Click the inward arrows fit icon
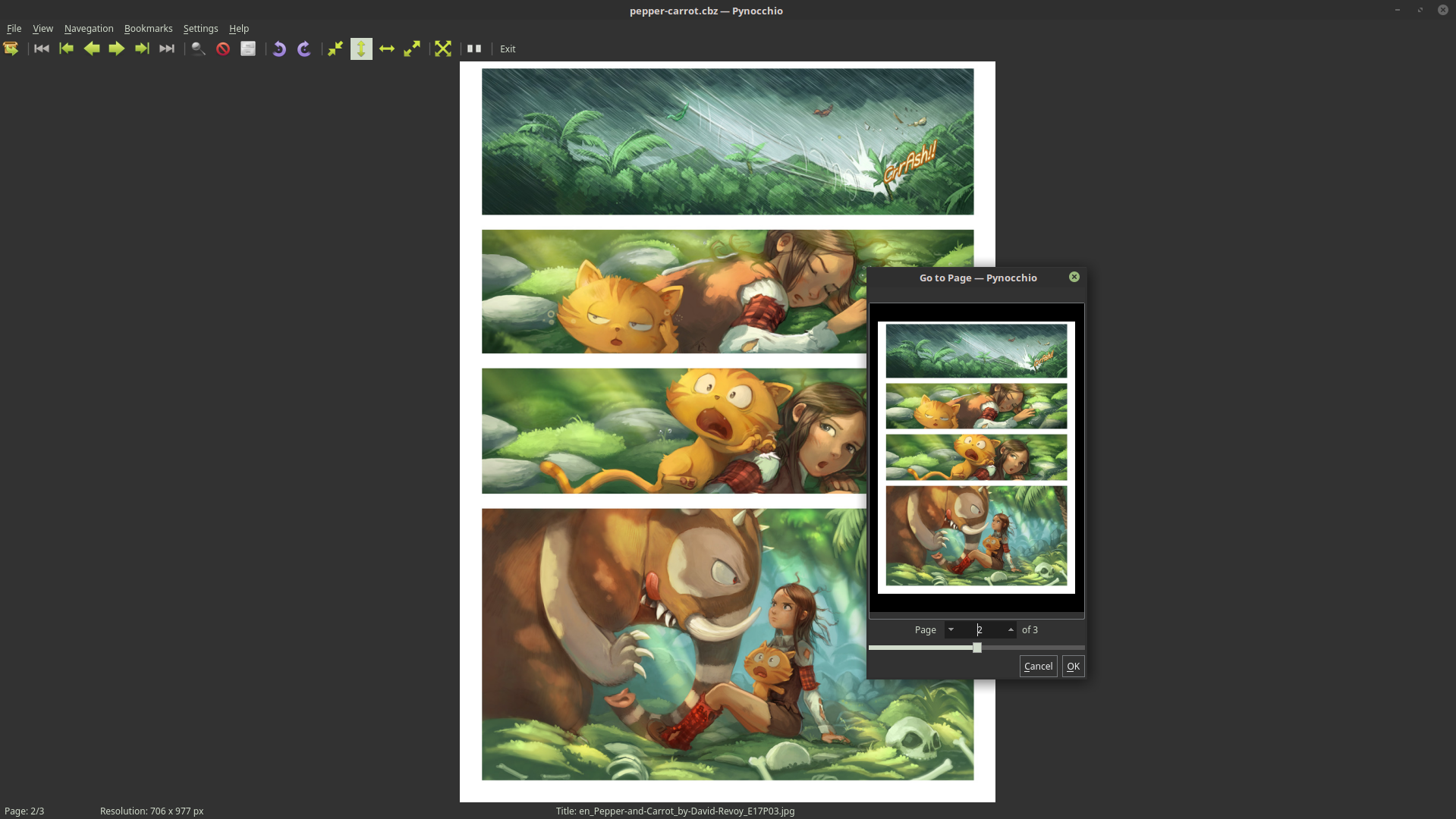Viewport: 1456px width, 819px height. point(335,49)
